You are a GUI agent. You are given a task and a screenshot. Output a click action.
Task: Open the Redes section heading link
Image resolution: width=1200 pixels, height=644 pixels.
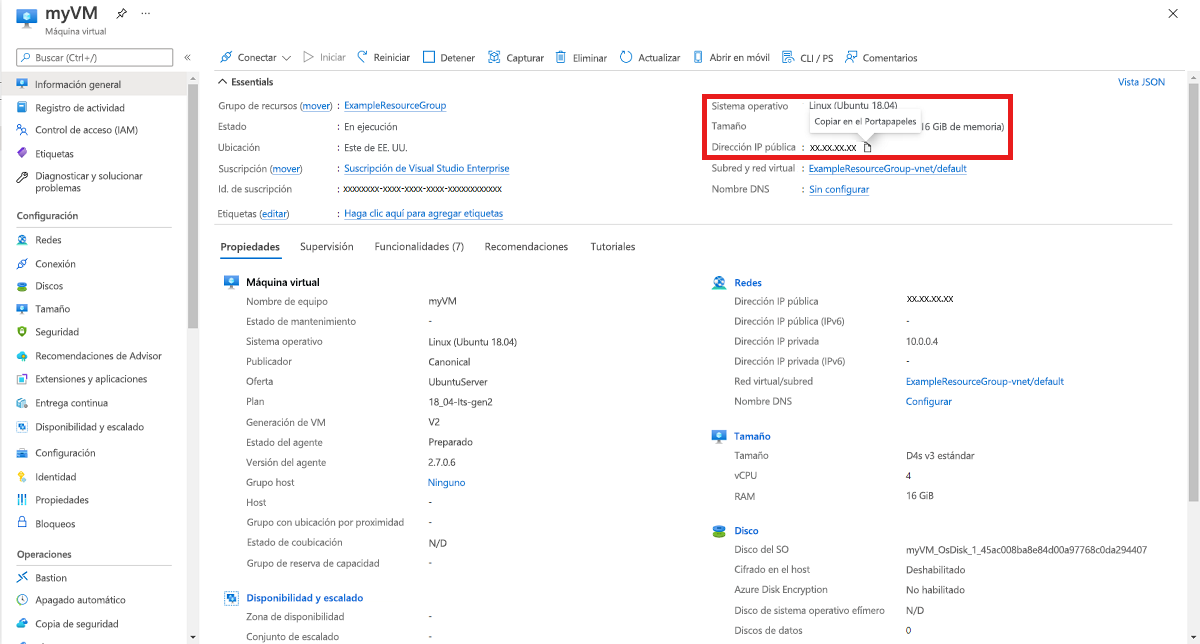point(747,283)
